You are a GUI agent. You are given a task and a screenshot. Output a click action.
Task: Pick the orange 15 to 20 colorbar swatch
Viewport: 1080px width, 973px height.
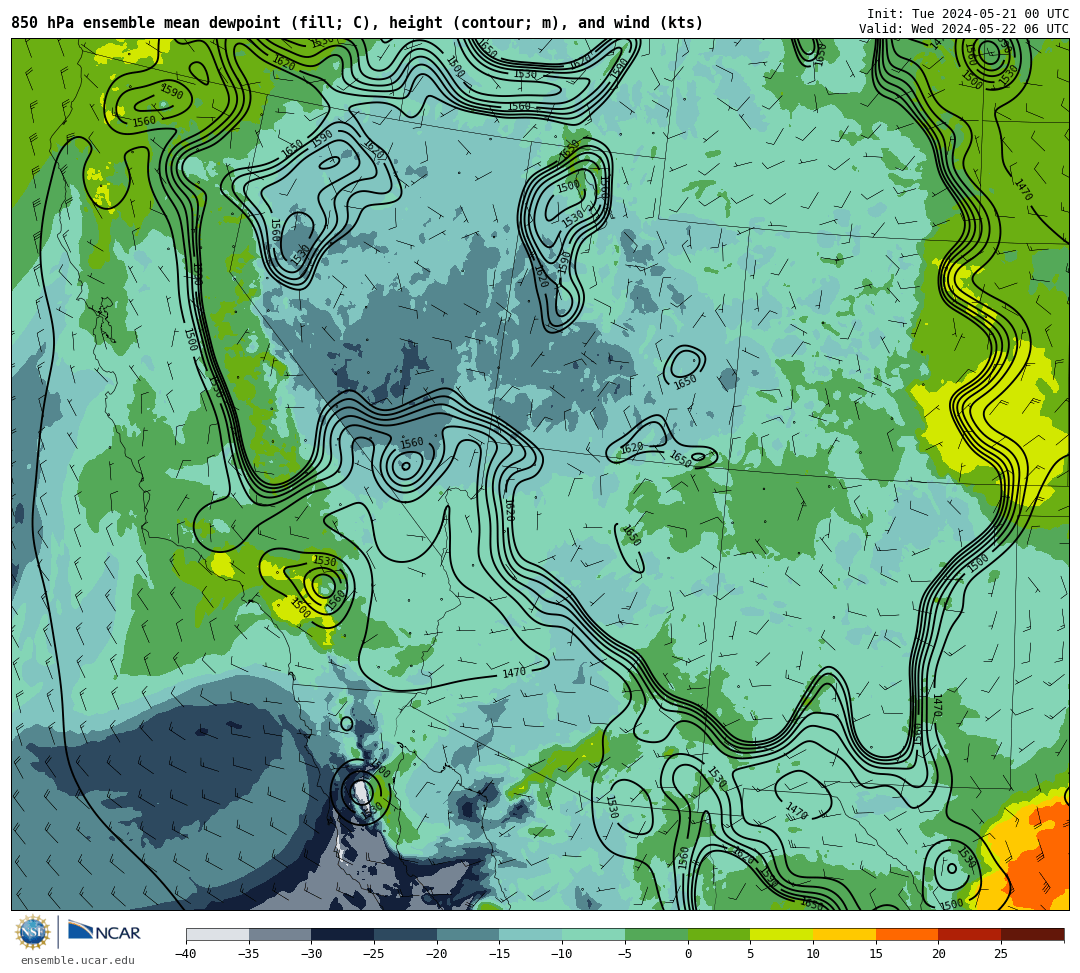pos(907,934)
